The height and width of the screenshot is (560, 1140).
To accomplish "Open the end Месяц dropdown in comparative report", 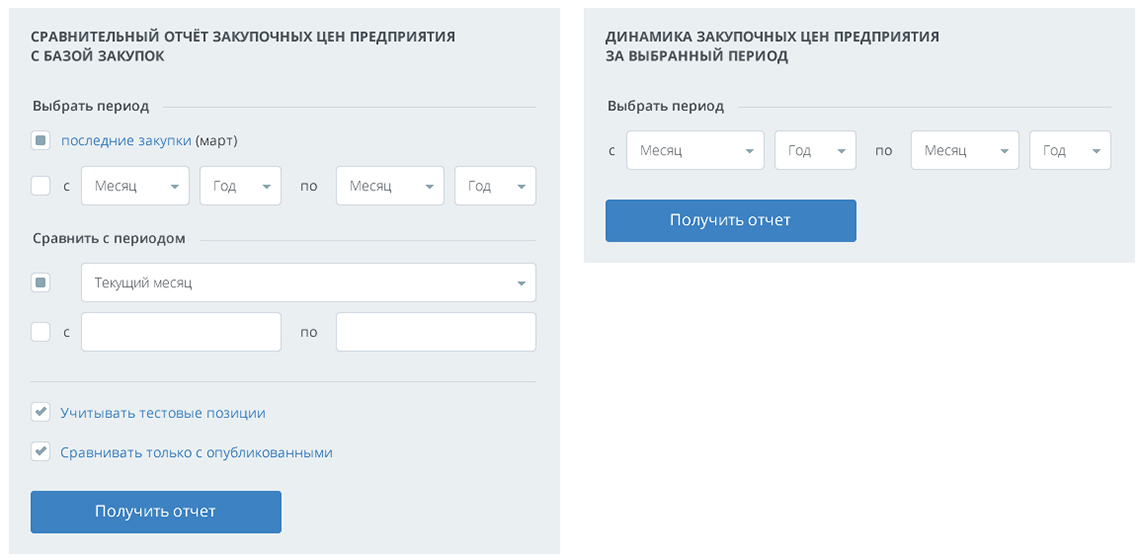I will coord(390,186).
